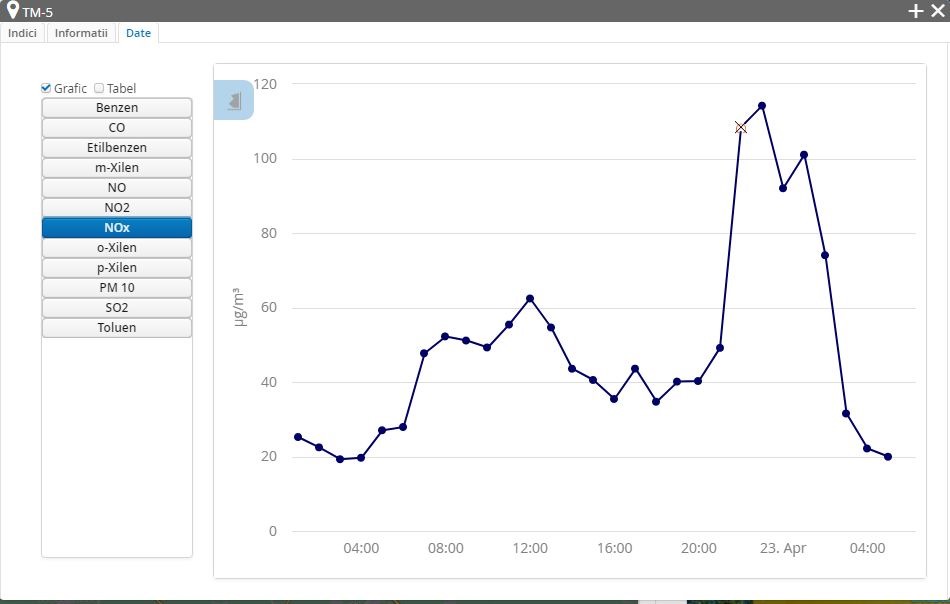Click the active NOx button

117,228
